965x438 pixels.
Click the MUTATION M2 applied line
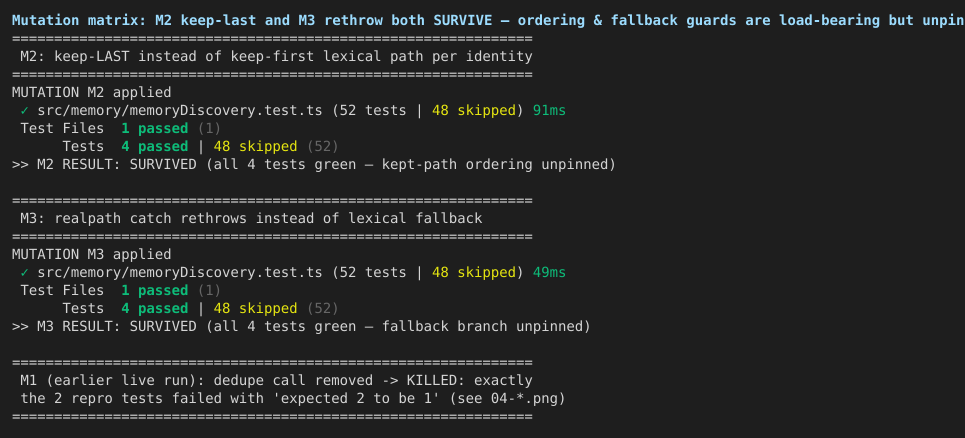92,93
